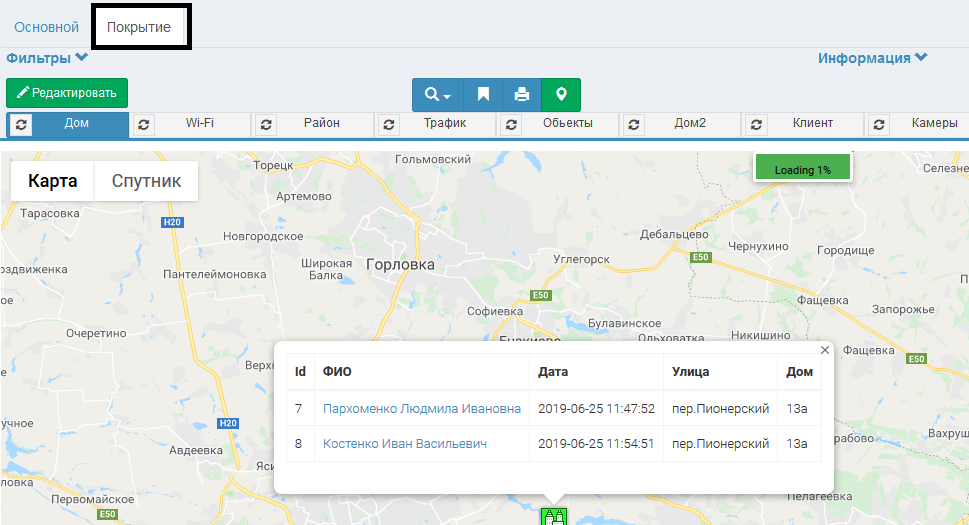Toggle the Дом layer button
Image resolution: width=969 pixels, height=525 pixels.
click(x=77, y=124)
